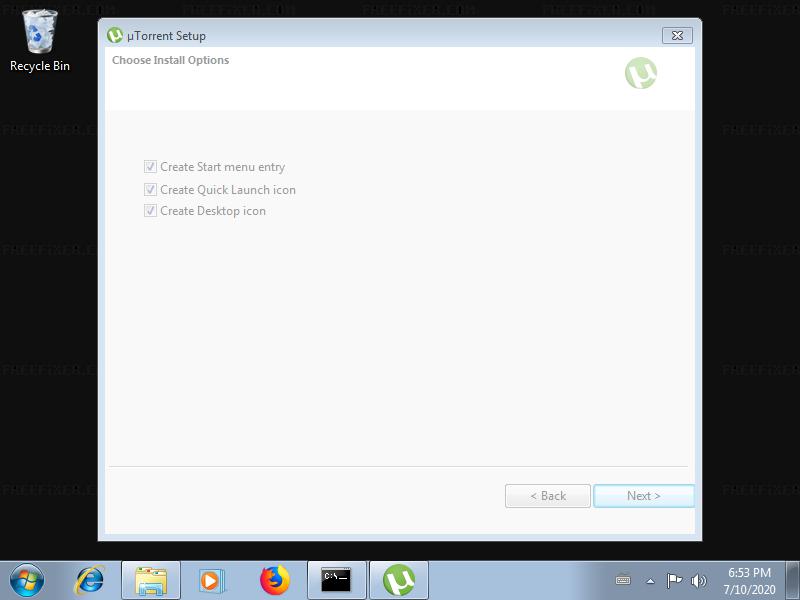Click the µTorrent taskbar icon

pyautogui.click(x=399, y=580)
